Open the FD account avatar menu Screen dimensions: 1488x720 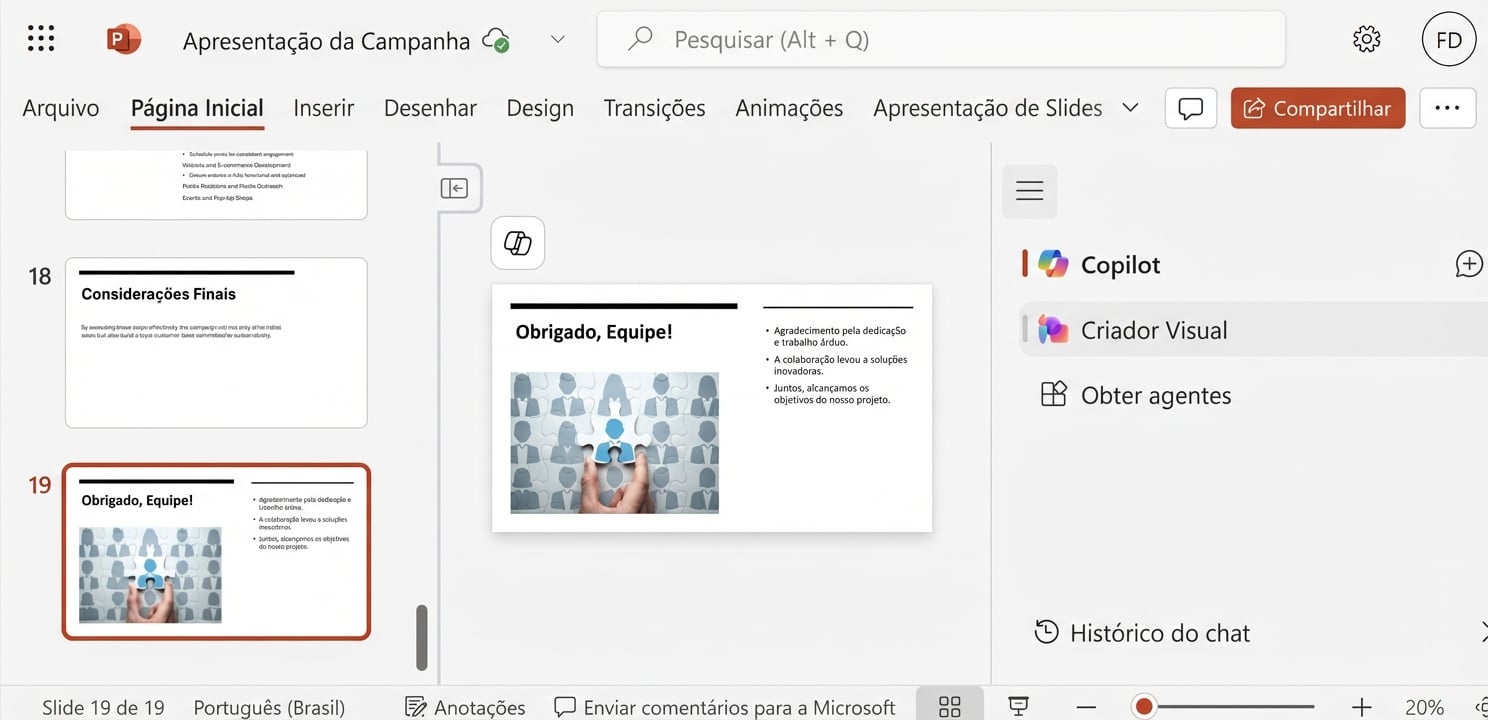coord(1449,39)
